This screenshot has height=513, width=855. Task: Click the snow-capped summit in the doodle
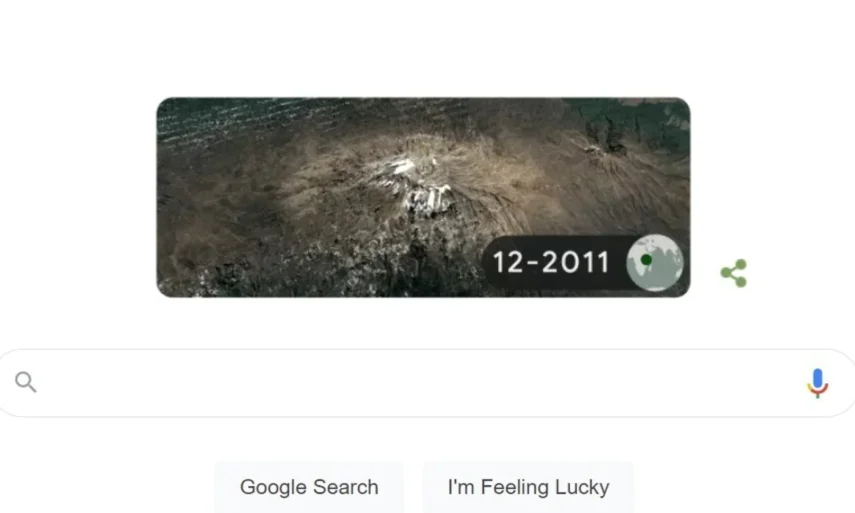click(x=420, y=185)
